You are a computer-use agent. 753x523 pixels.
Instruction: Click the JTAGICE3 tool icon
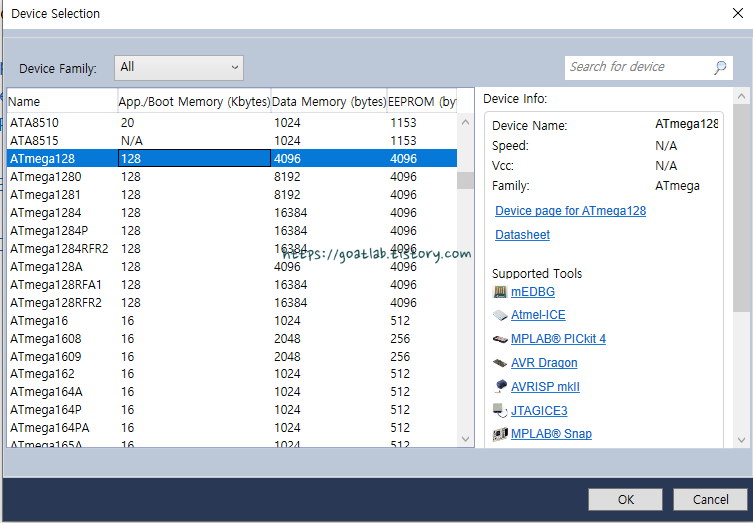(x=500, y=411)
